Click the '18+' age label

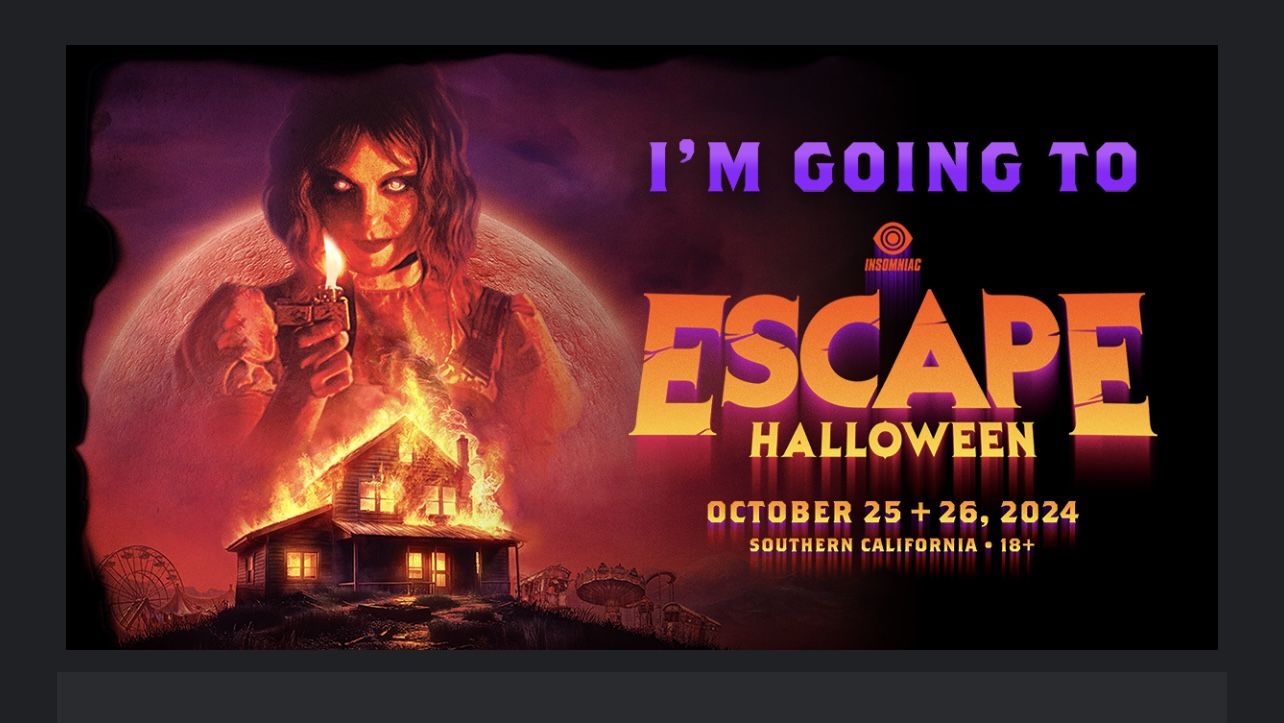pos(1017,546)
